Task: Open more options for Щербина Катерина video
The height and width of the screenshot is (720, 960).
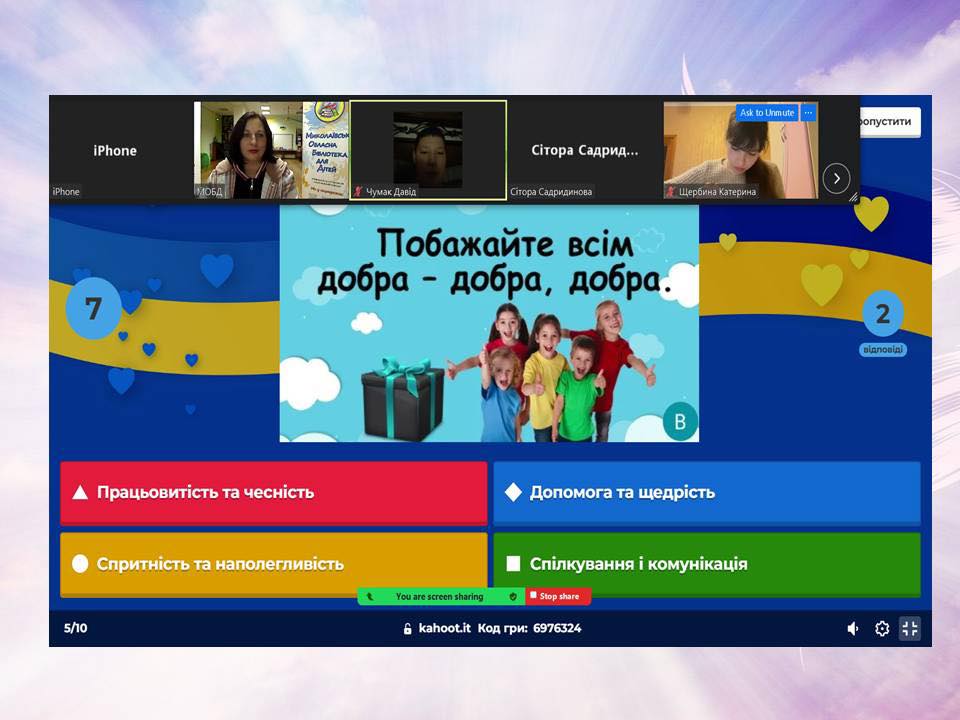Action: click(x=808, y=113)
